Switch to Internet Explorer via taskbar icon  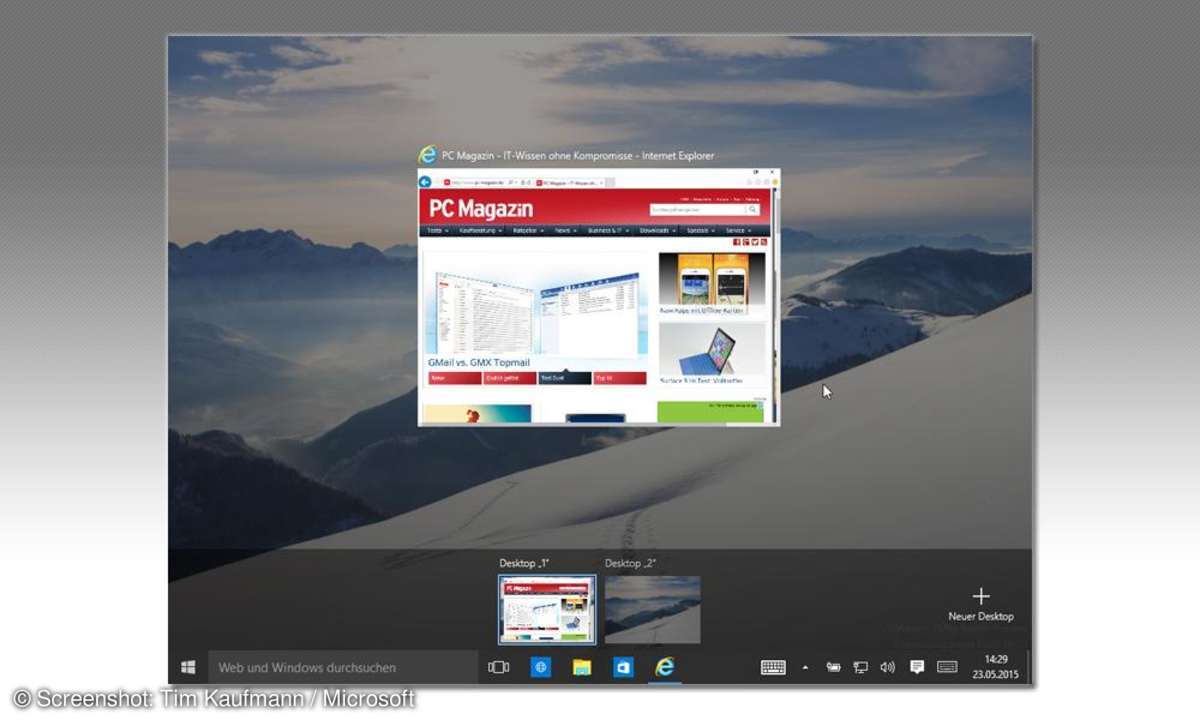[664, 667]
